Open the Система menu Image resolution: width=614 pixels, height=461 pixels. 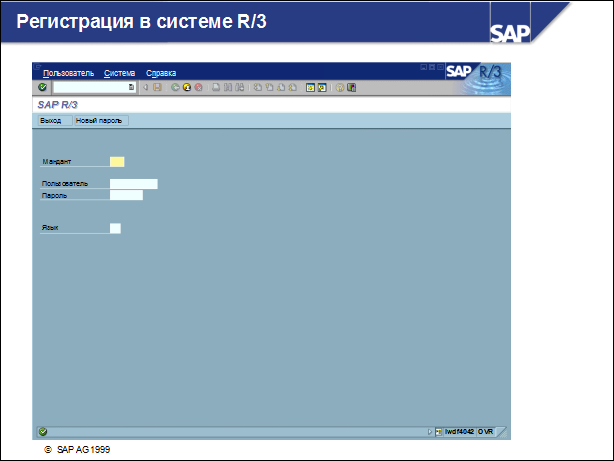tap(119, 73)
